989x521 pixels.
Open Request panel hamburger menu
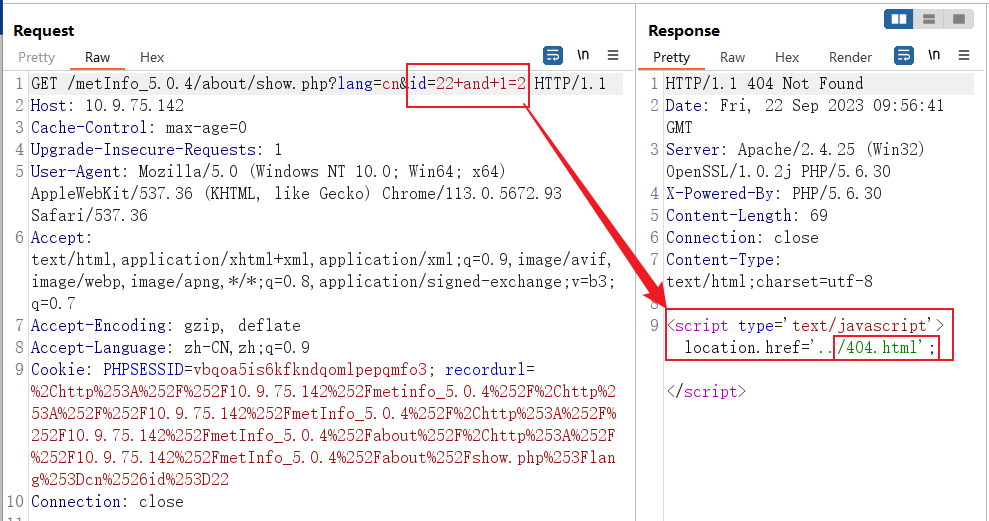tap(612, 56)
